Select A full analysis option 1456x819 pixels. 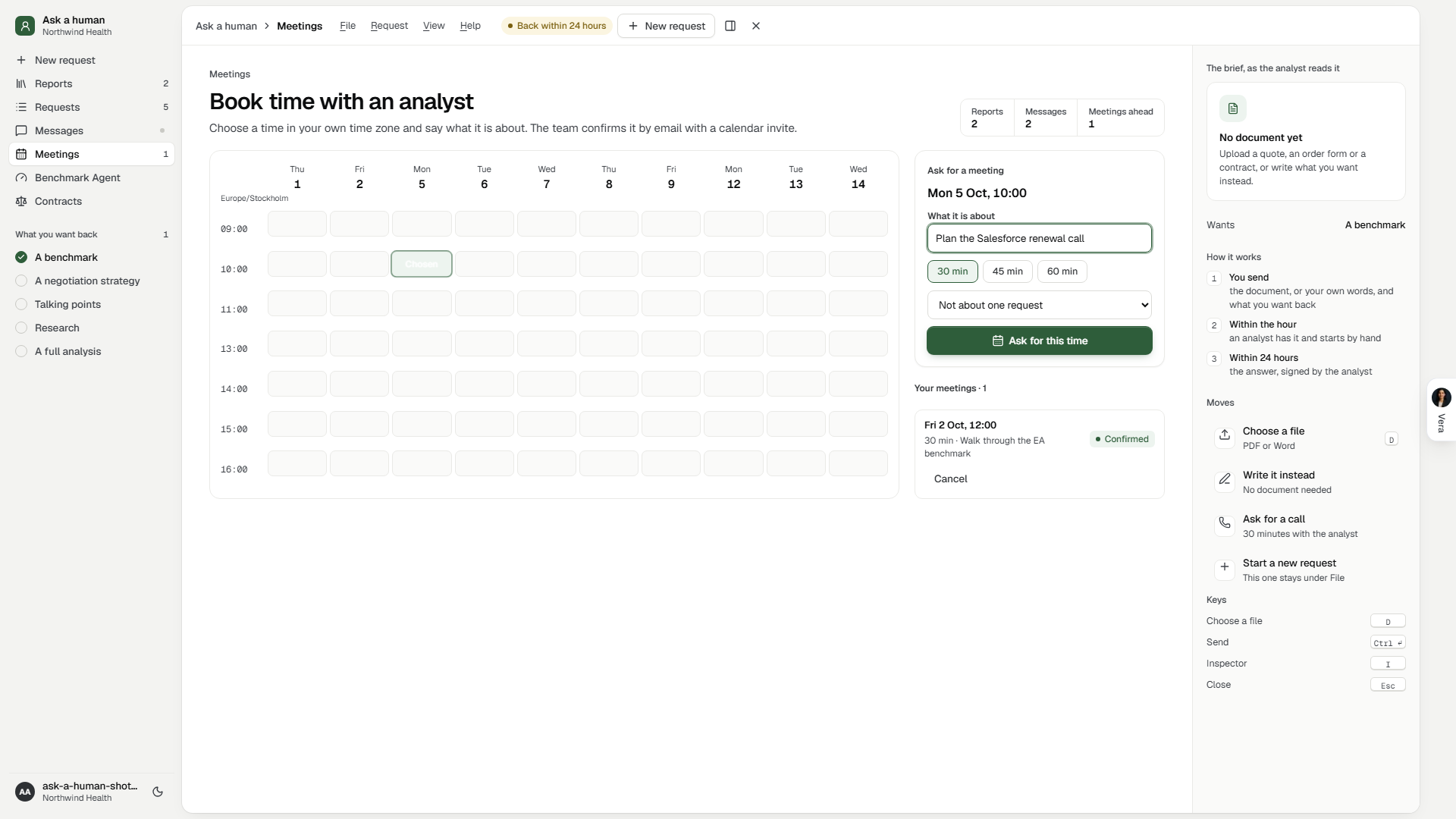pyautogui.click(x=92, y=351)
